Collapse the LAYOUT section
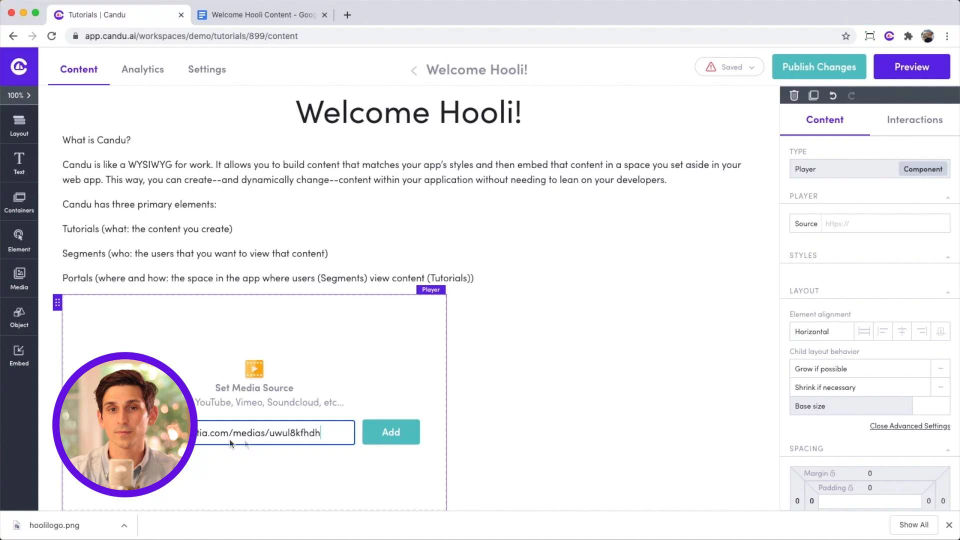The image size is (960, 540). click(948, 292)
